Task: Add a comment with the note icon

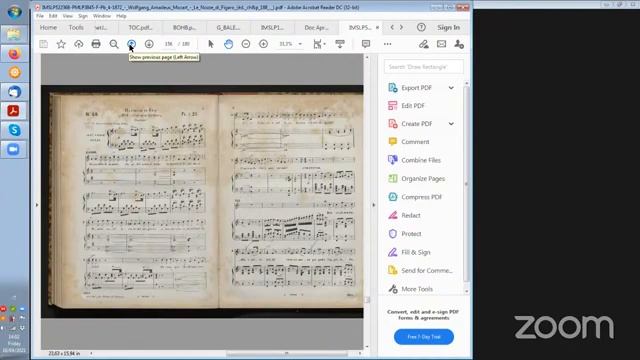Action: coord(366,44)
